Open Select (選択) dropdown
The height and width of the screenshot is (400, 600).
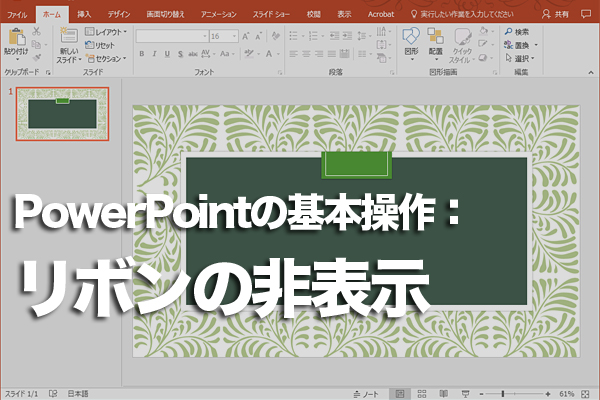pyautogui.click(x=519, y=59)
